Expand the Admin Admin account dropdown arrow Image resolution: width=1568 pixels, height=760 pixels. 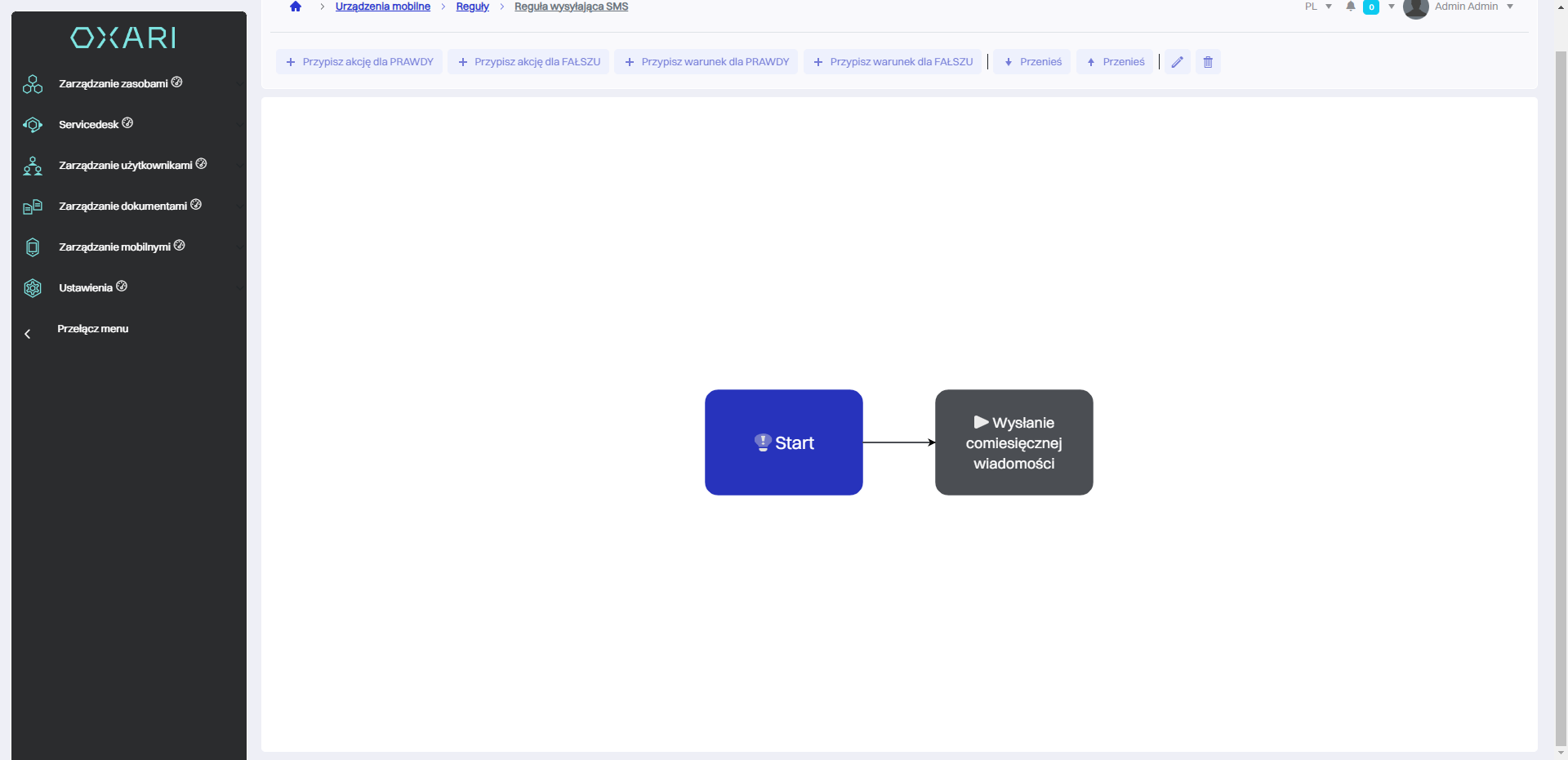tap(1510, 7)
